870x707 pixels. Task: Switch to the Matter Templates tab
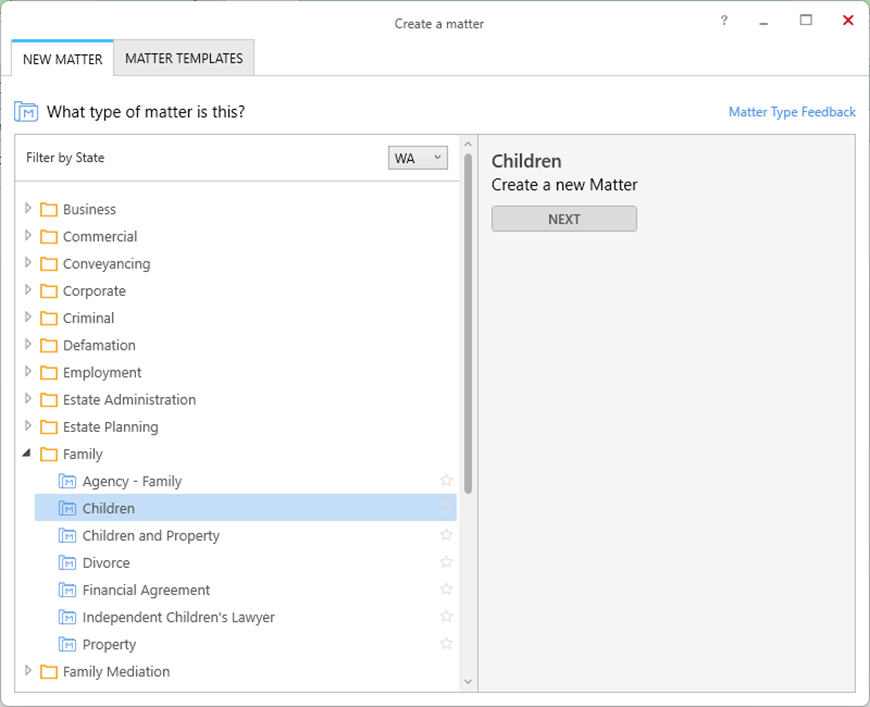[184, 58]
